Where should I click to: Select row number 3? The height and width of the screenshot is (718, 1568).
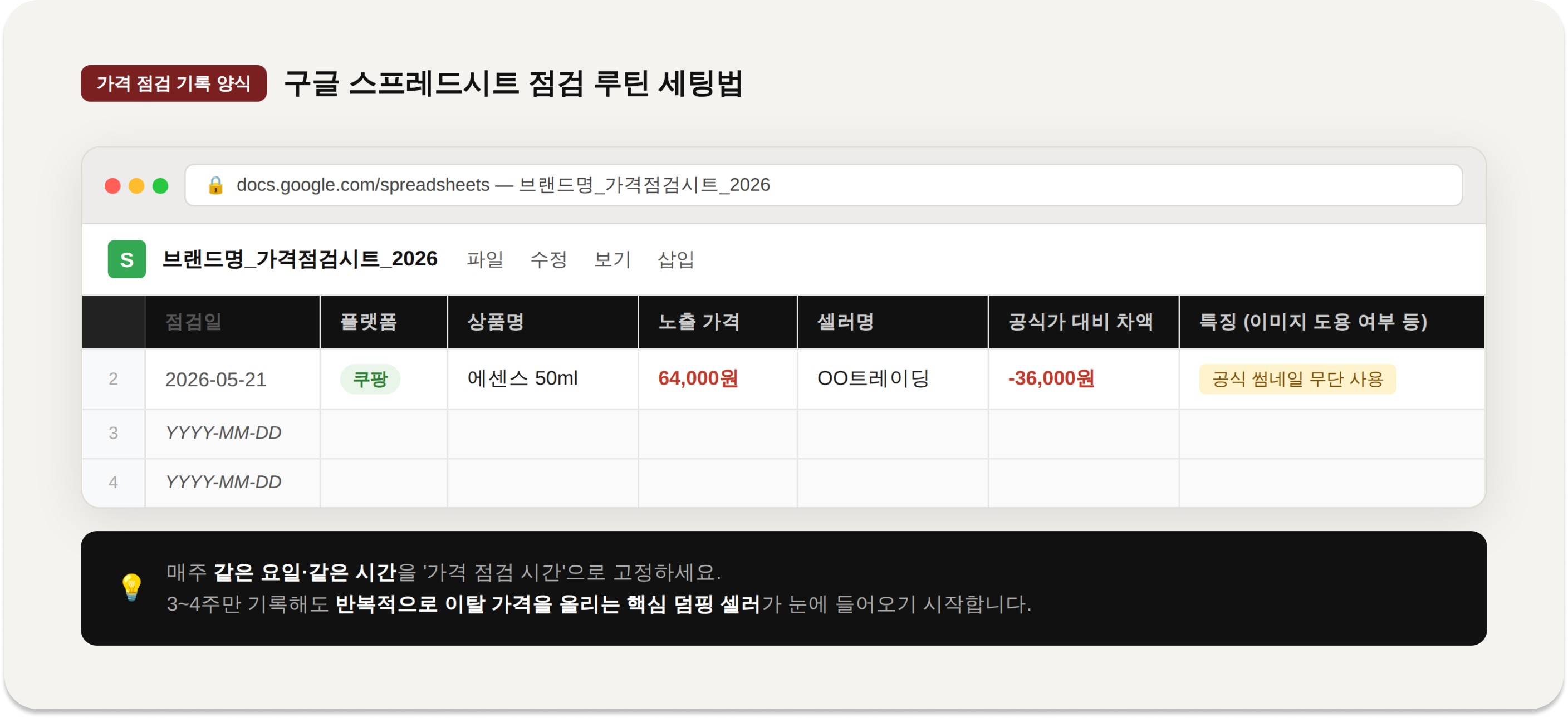113,433
